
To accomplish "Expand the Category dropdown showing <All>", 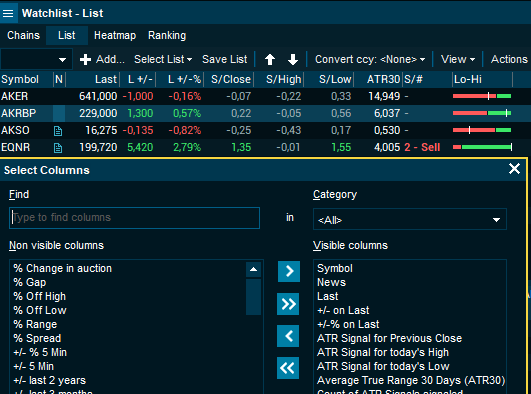I will [410, 220].
